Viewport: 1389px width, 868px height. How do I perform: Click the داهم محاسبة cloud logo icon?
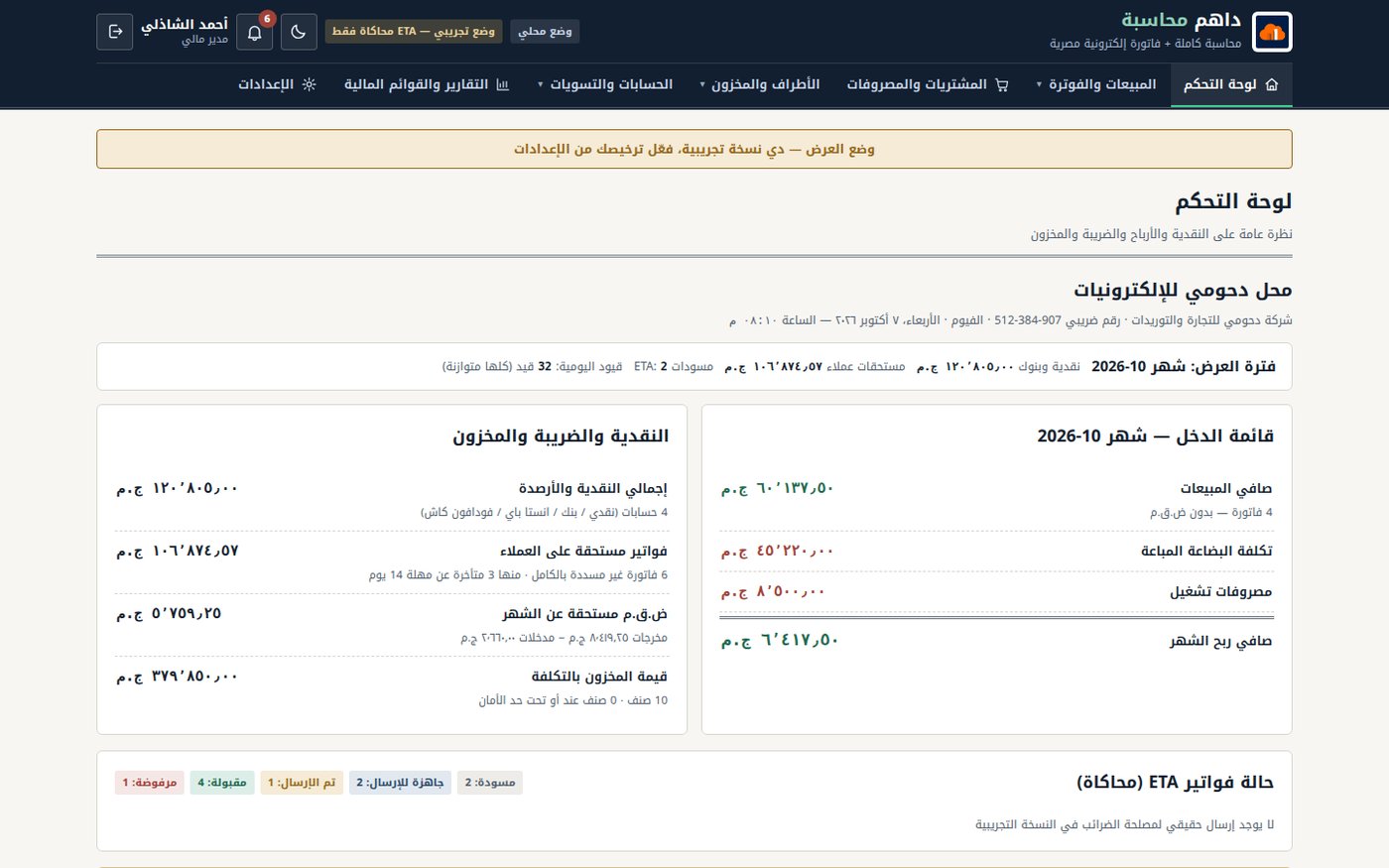1272,32
